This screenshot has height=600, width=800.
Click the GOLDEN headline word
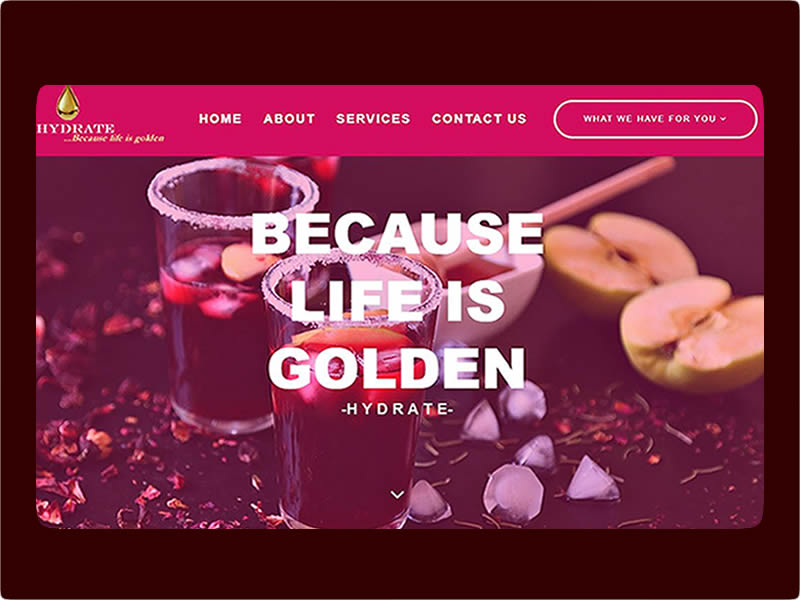(x=396, y=368)
